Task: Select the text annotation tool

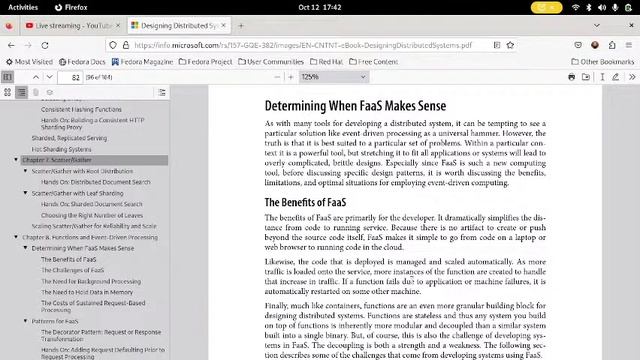Action: point(602,77)
